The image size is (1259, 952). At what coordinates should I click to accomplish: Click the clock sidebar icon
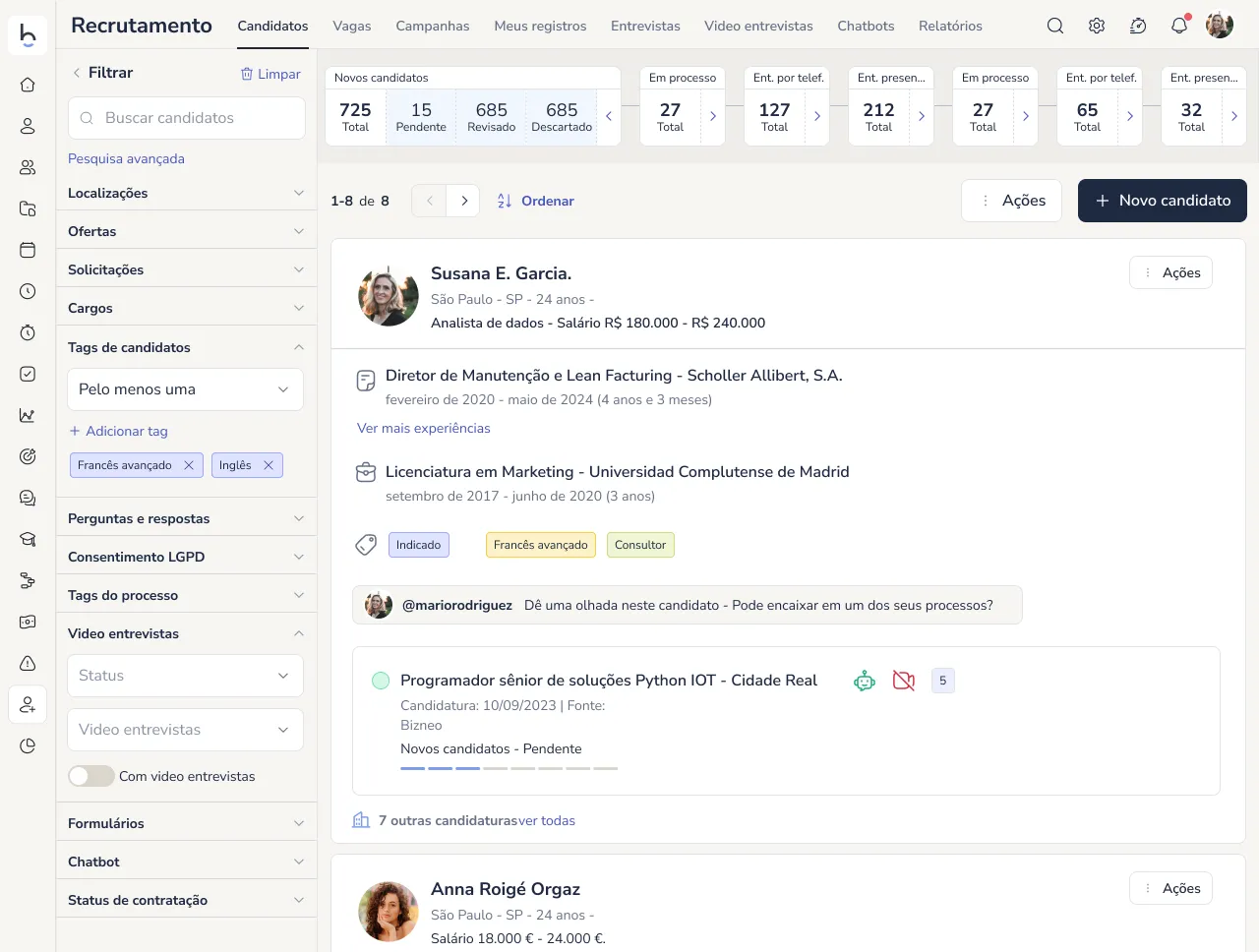click(x=28, y=291)
